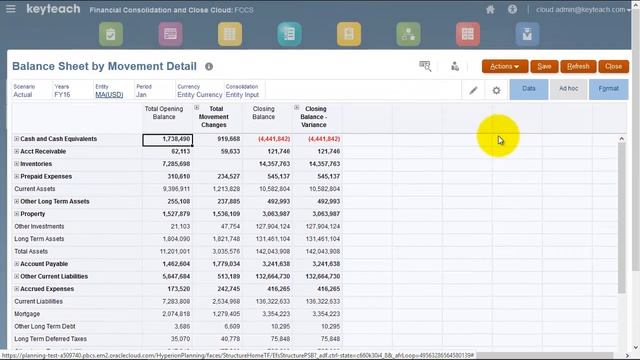This screenshot has height=360, width=640.
Task: Select Other Investments row label
Action: 39,227
